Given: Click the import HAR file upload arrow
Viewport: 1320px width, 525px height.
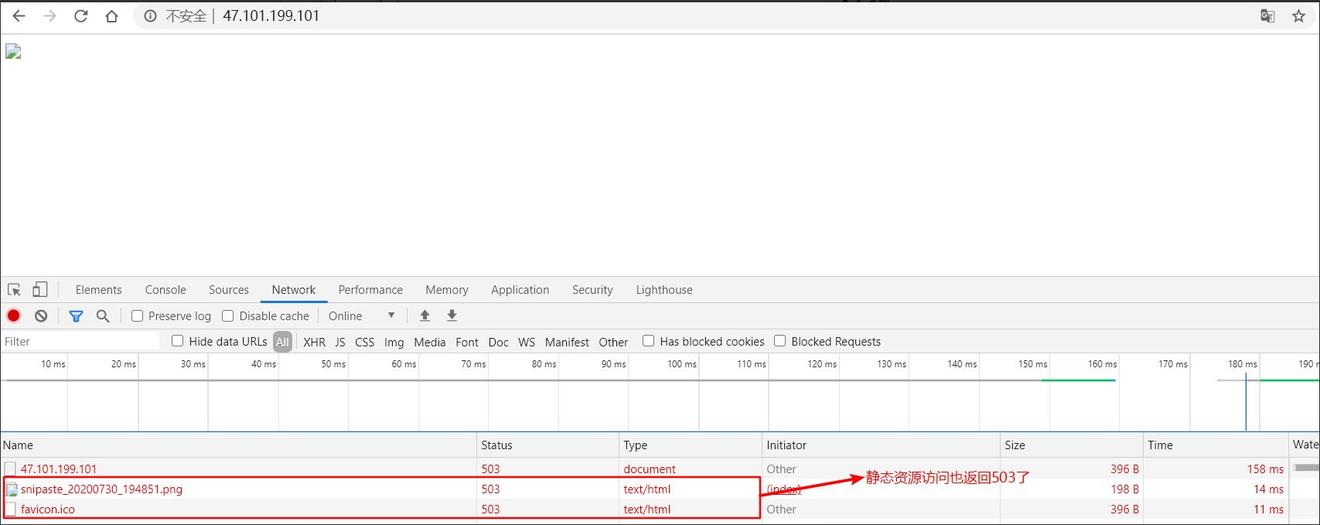Looking at the screenshot, I should [x=425, y=316].
